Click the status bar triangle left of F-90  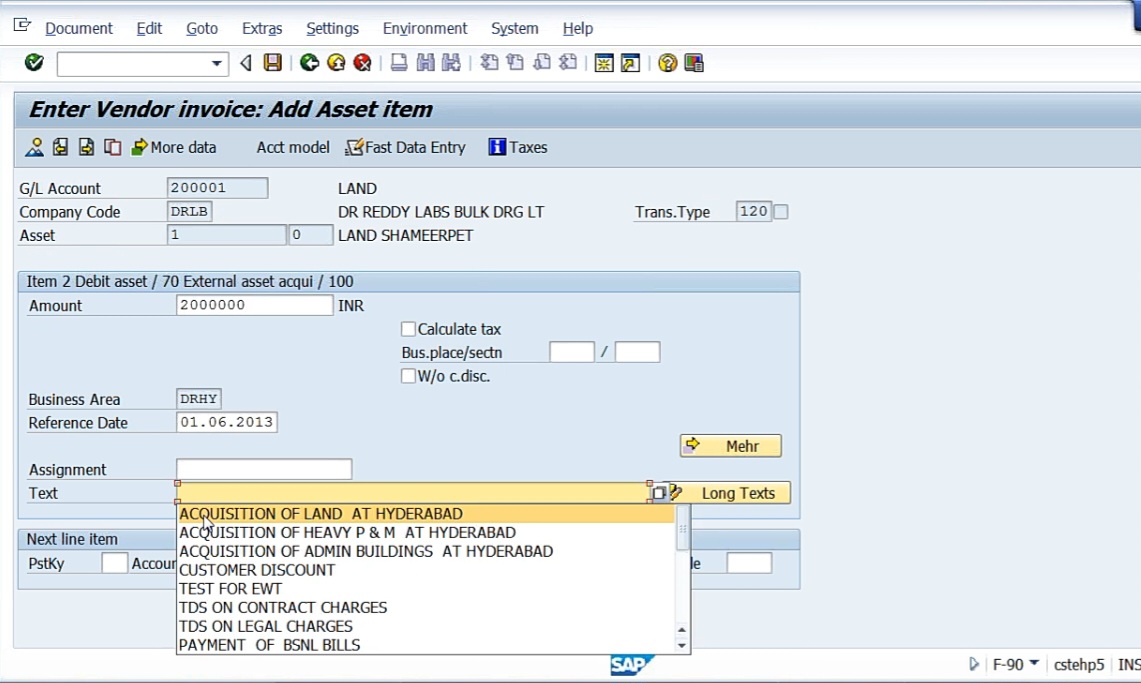tap(974, 664)
